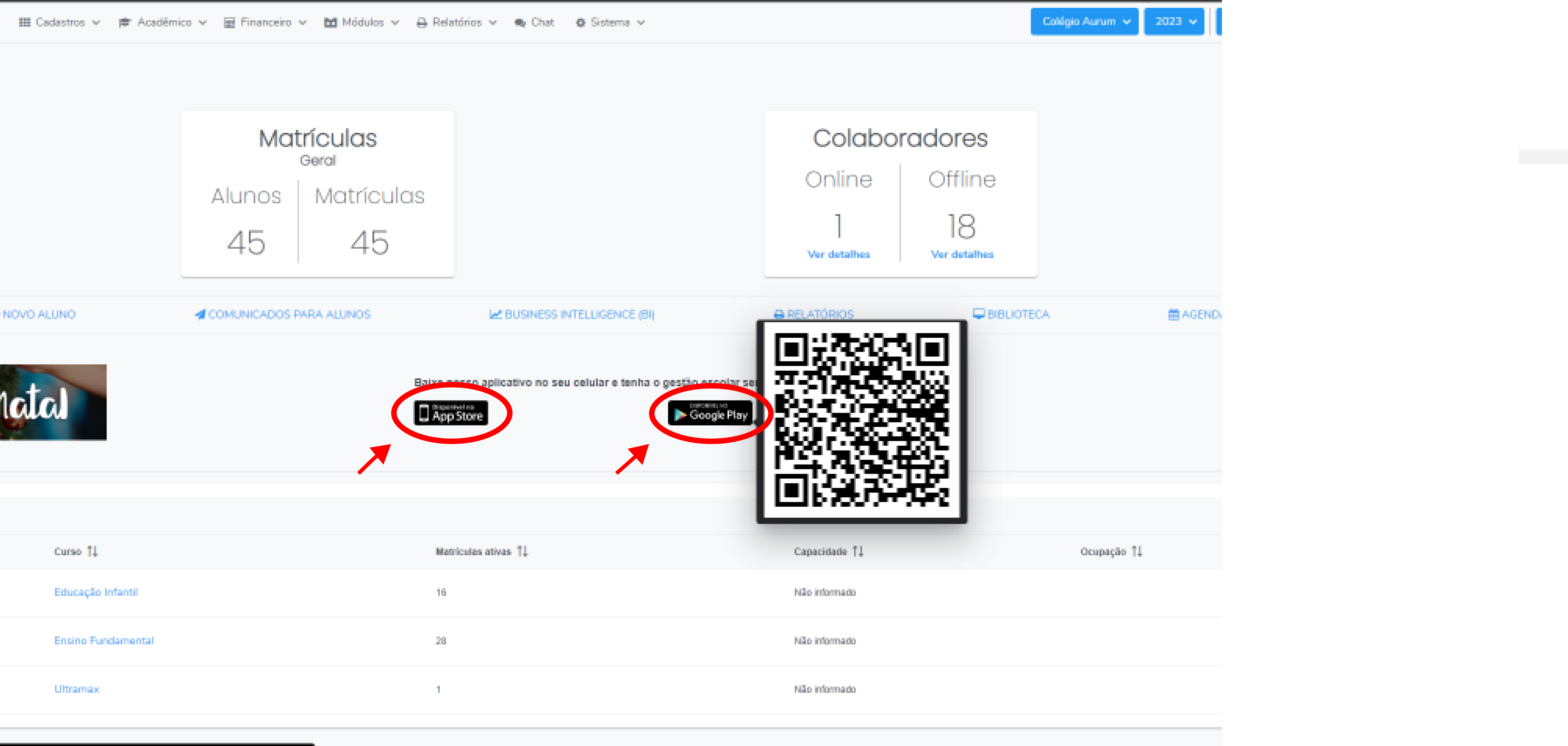Open Comunicados para Alunos shortcut
This screenshot has height=746, width=1568.
click(x=282, y=314)
